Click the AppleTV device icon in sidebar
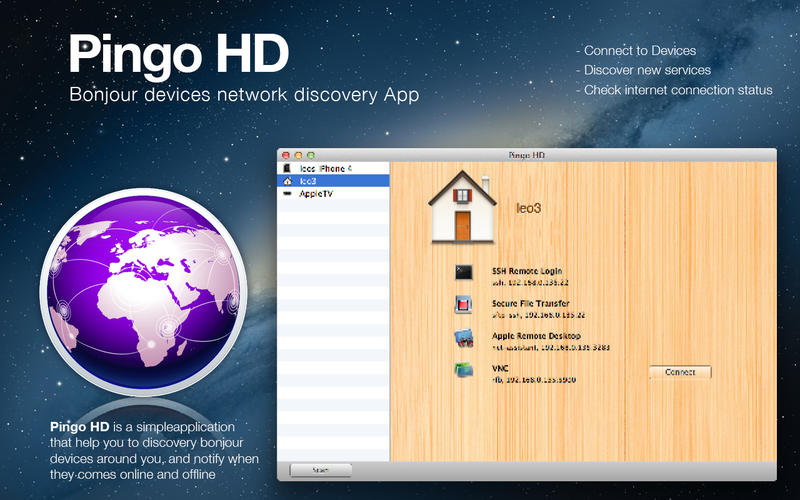 click(x=288, y=193)
